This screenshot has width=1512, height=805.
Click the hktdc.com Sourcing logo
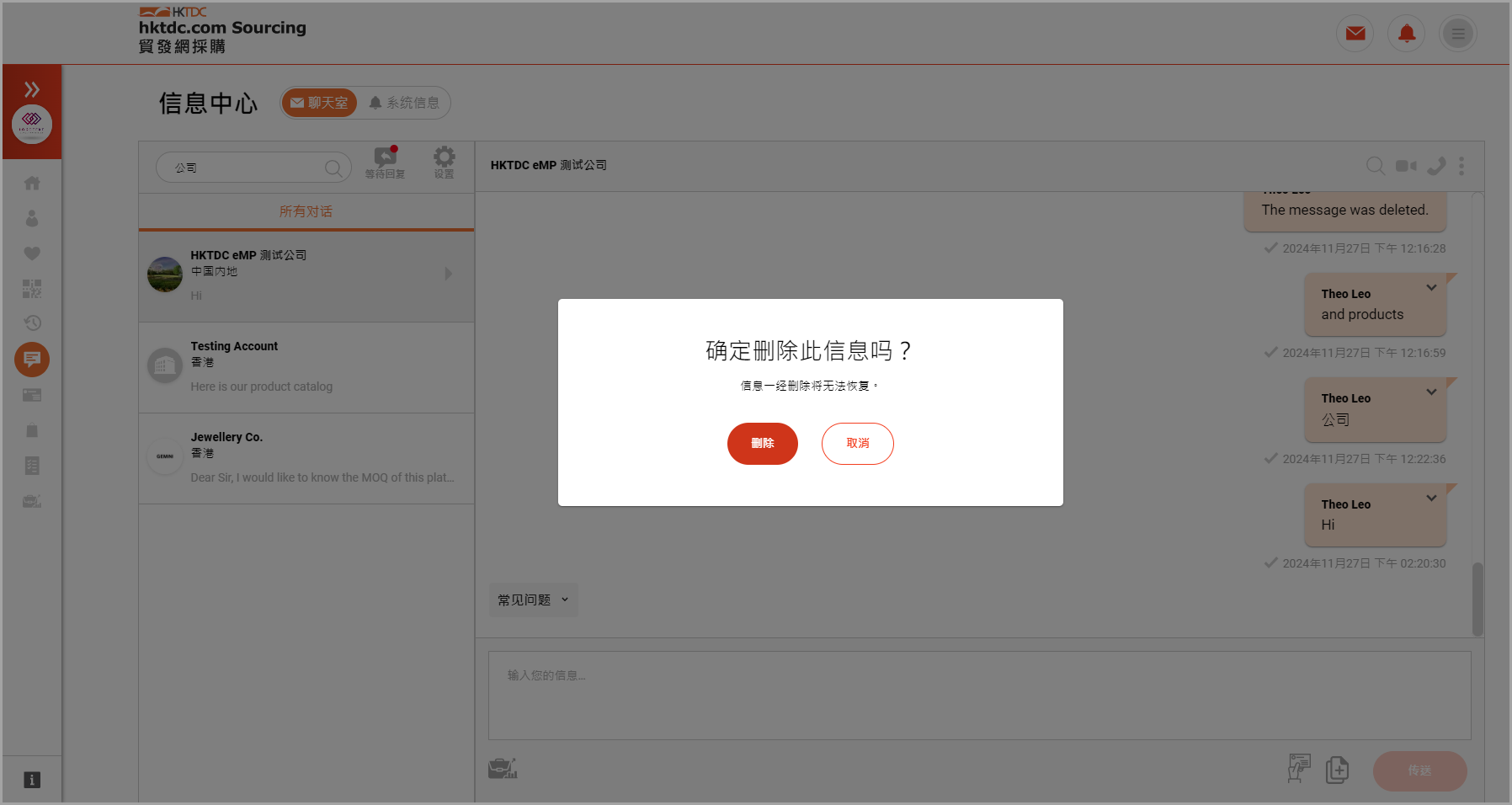[223, 30]
